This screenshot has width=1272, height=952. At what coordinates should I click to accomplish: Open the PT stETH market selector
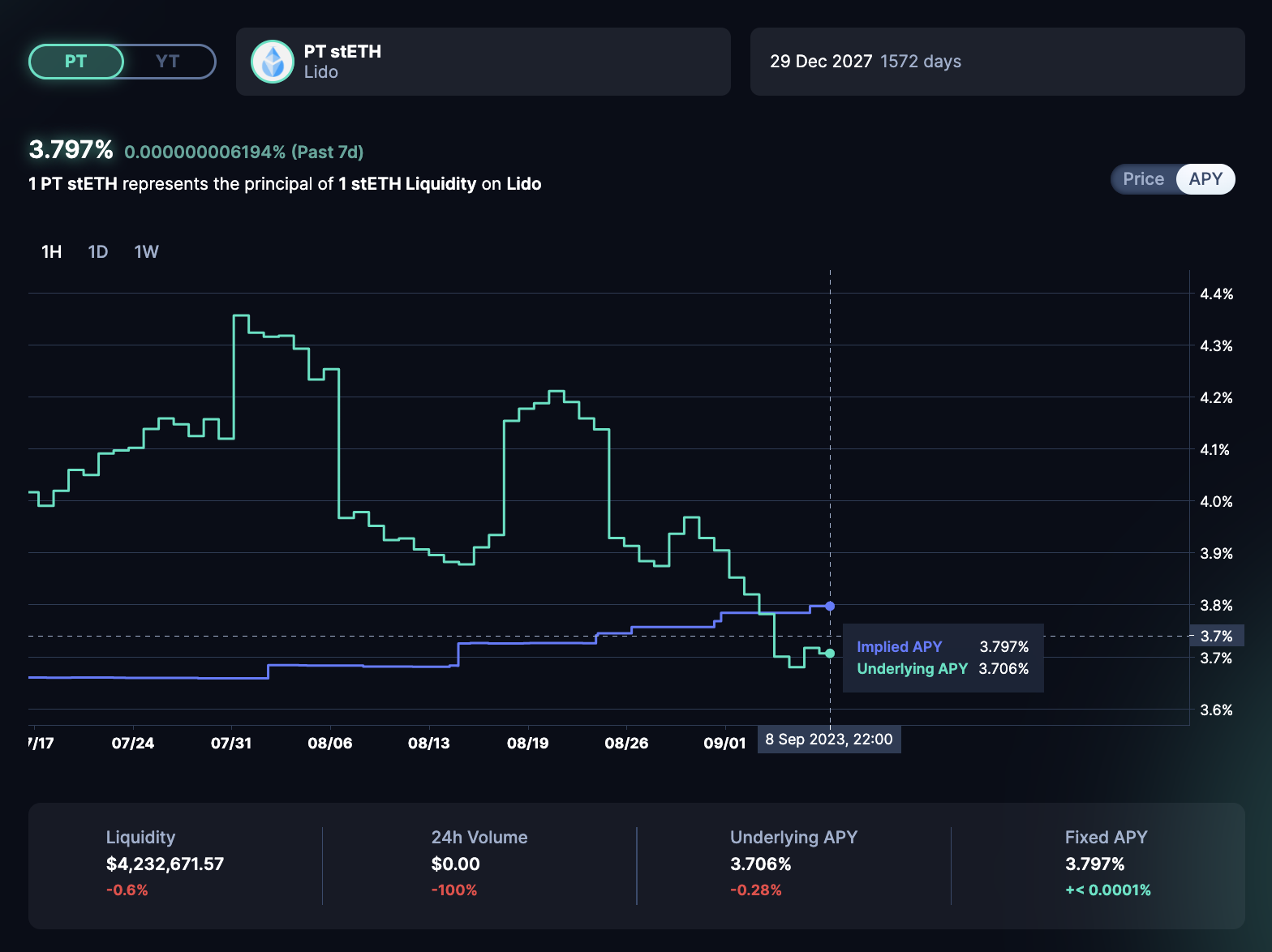coord(483,62)
